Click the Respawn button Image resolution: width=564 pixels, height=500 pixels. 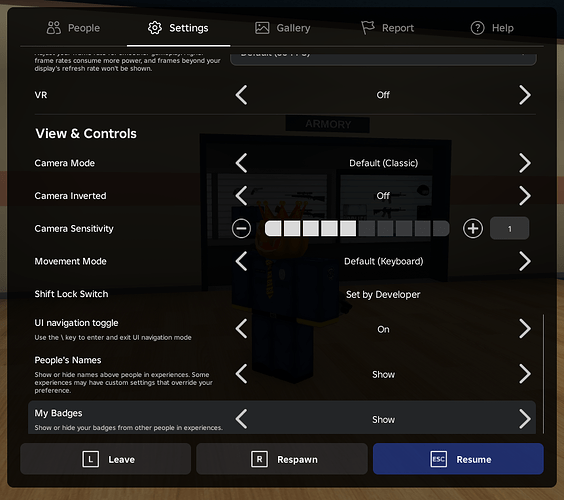pos(282,459)
